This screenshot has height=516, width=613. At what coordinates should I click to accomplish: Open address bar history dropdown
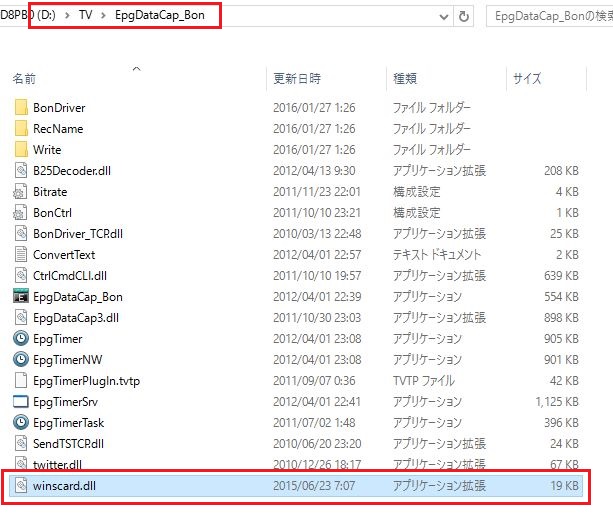[444, 17]
